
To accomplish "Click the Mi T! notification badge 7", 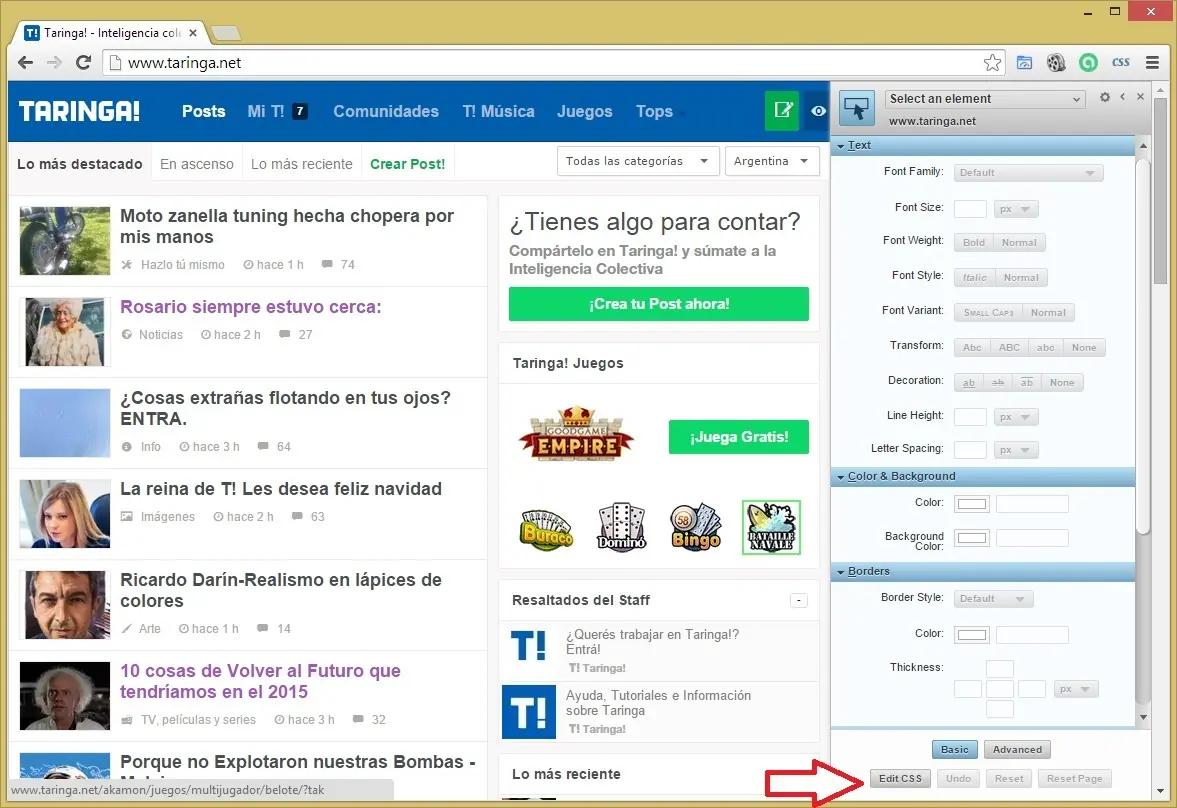I will pos(300,111).
